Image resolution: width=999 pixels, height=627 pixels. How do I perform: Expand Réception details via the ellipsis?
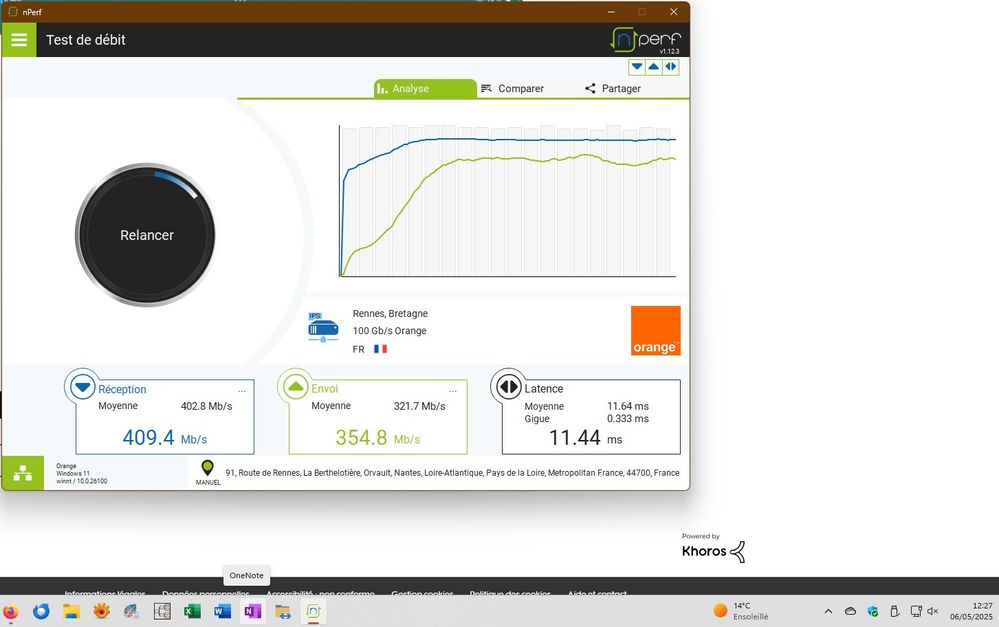pyautogui.click(x=241, y=390)
